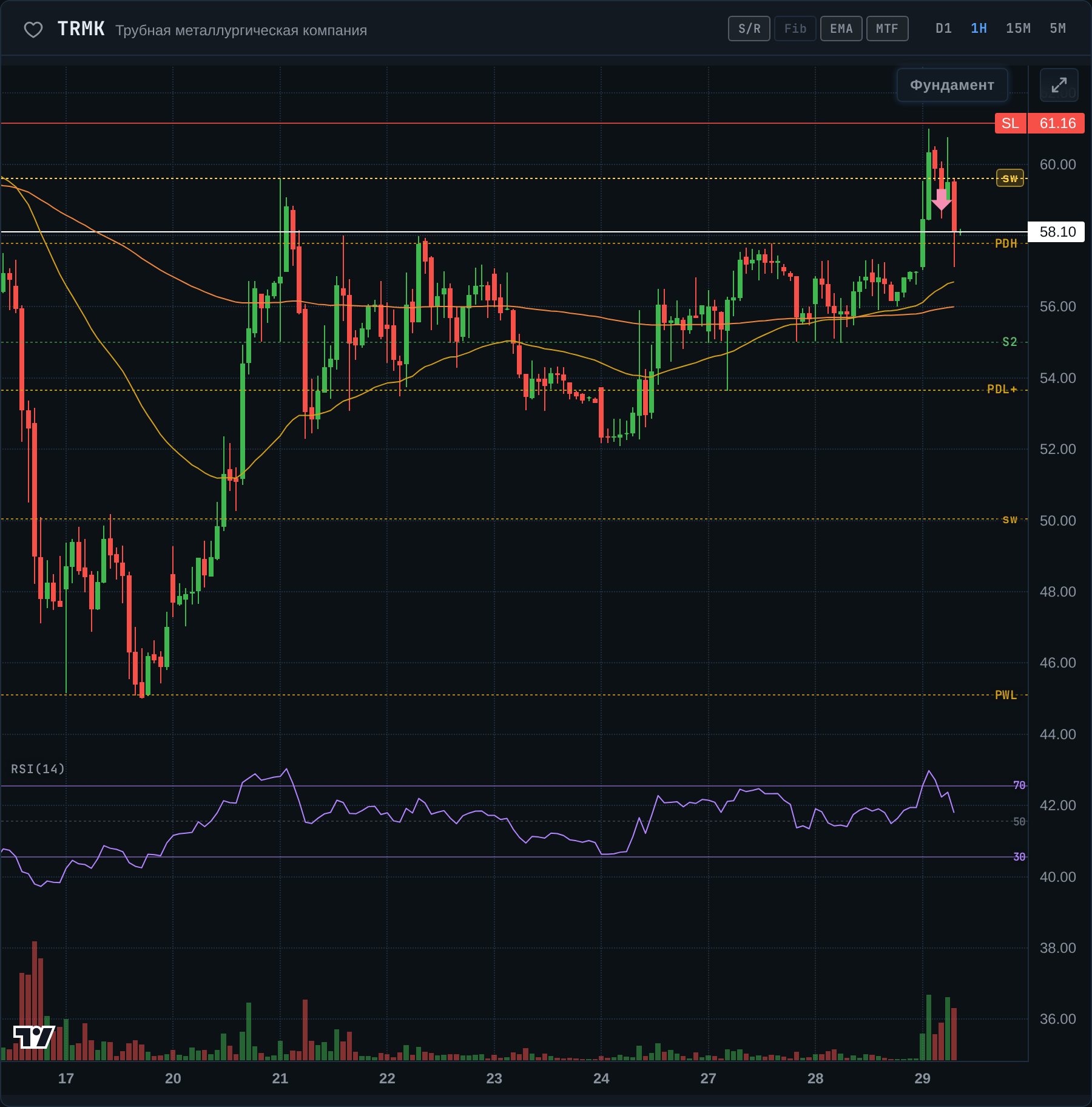Select the 61.16 stop-loss price tag
Viewport: 1092px width, 1107px height.
(x=1057, y=123)
